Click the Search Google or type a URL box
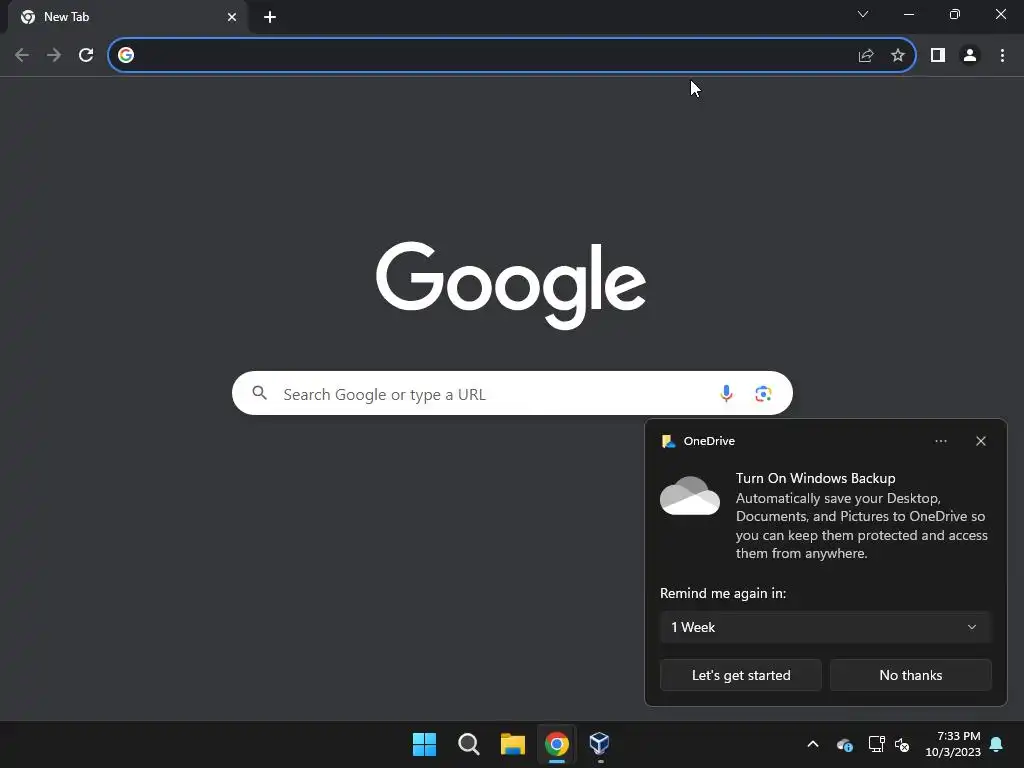Viewport: 1024px width, 768px height. coord(512,394)
